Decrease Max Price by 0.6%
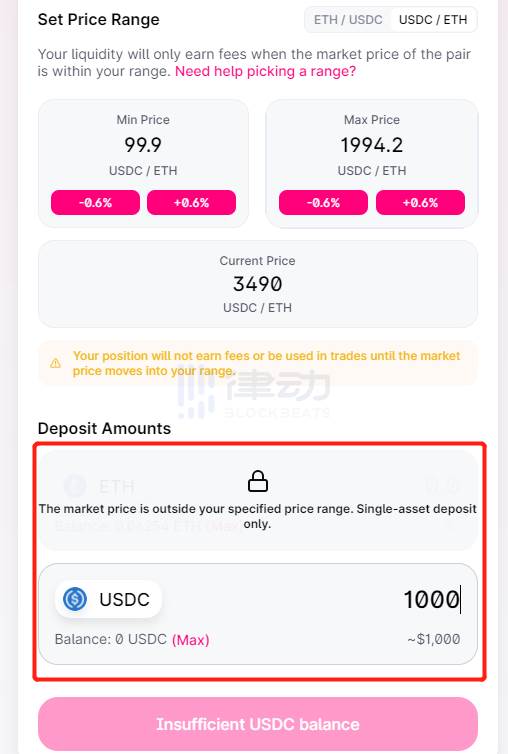This screenshot has height=754, width=508. [x=323, y=202]
